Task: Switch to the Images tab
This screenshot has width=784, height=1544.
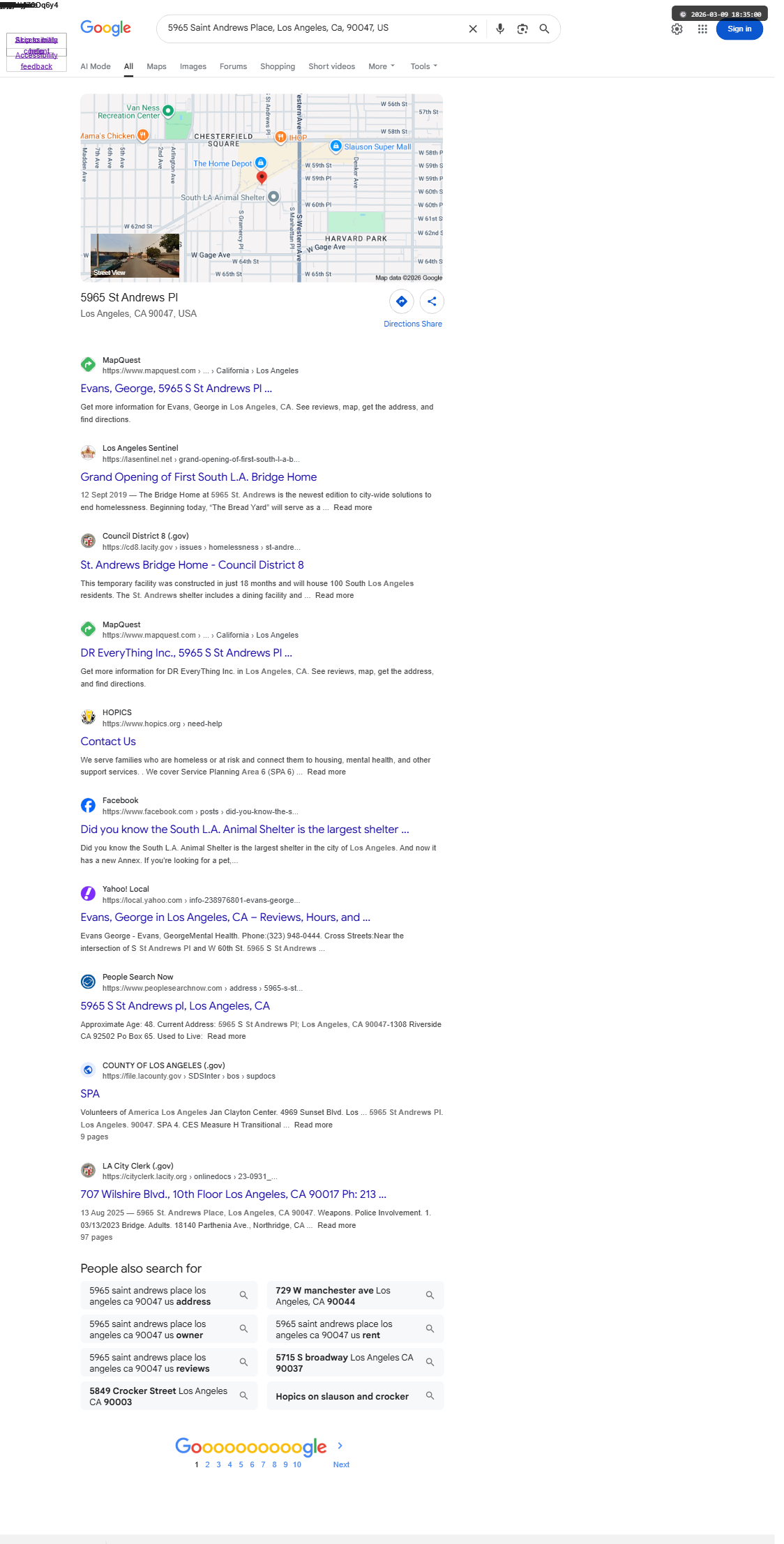Action: click(x=193, y=66)
